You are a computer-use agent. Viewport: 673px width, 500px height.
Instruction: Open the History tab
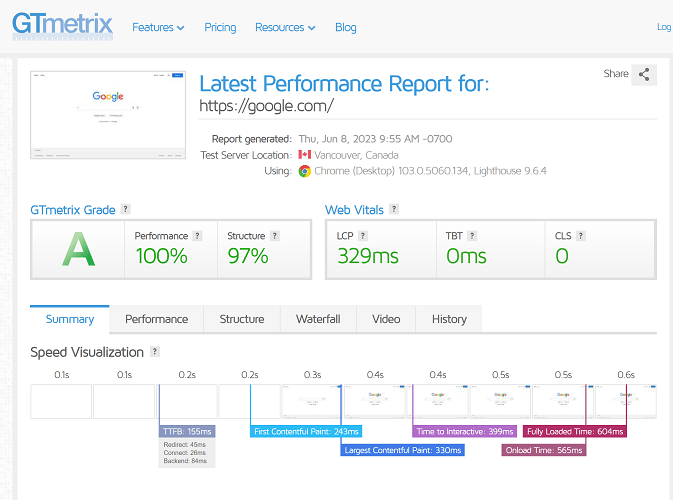[449, 319]
